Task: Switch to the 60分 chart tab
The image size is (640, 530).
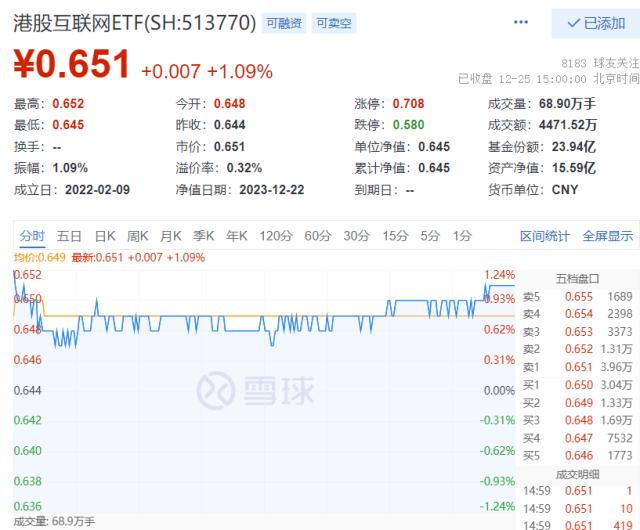Action: pyautogui.click(x=318, y=236)
